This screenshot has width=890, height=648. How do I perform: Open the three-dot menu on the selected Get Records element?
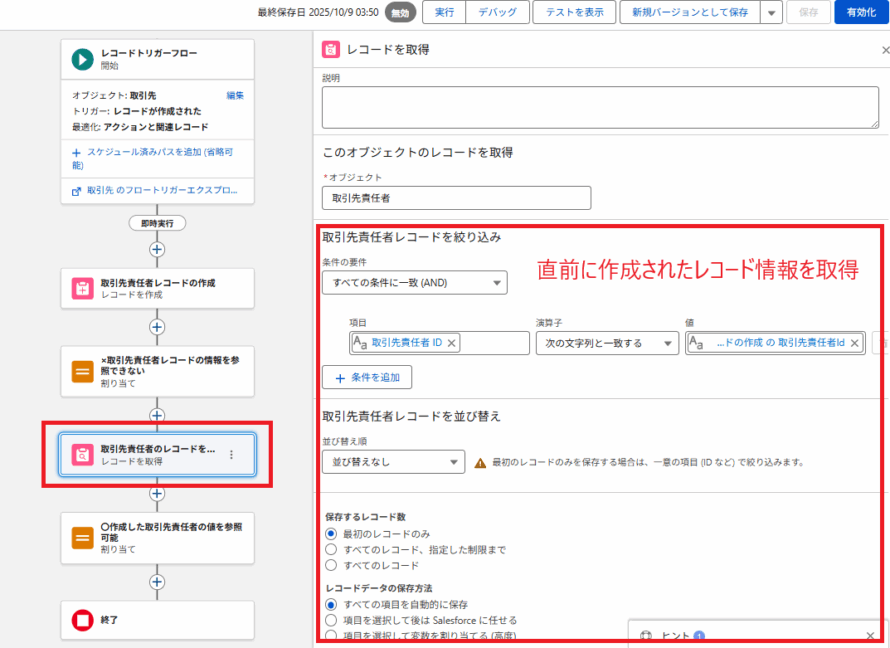pyautogui.click(x=231, y=454)
